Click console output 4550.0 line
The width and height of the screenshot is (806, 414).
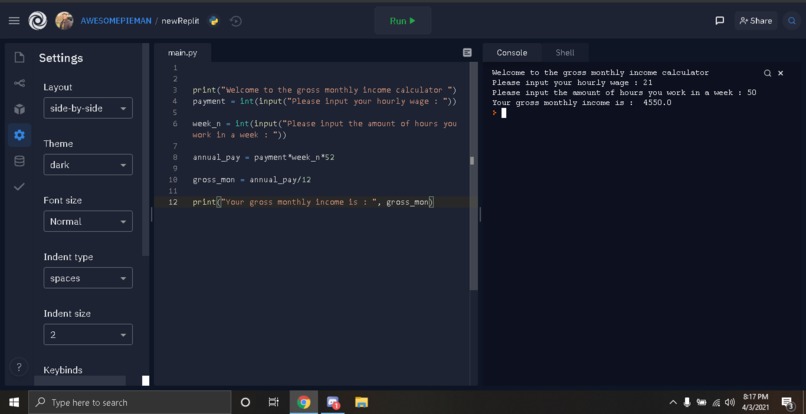pyautogui.click(x=581, y=103)
